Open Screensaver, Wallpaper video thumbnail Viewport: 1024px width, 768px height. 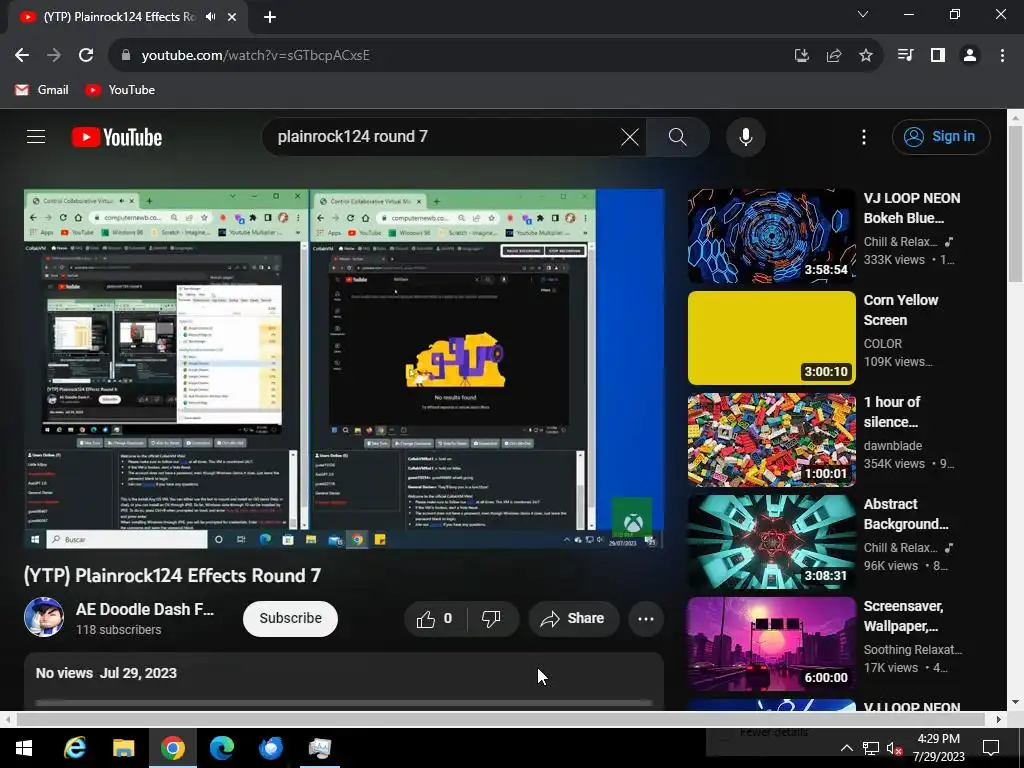click(771, 644)
